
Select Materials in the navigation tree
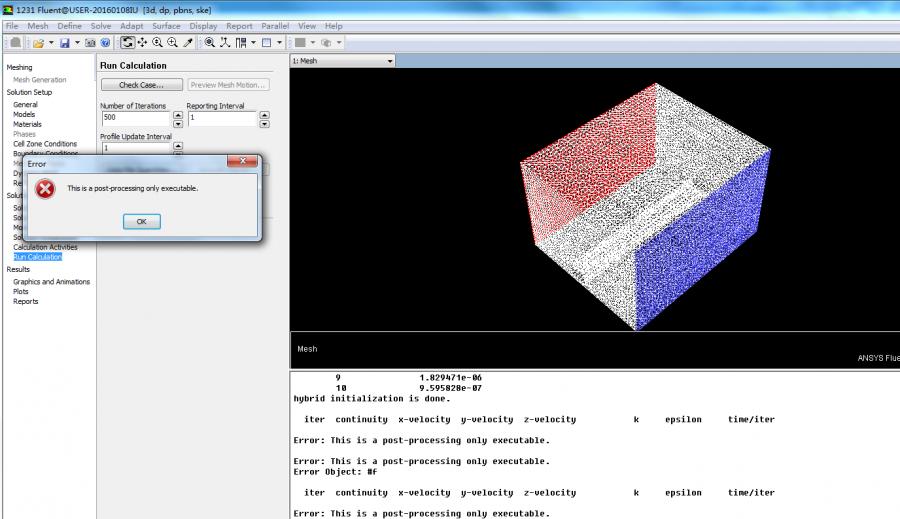[x=28, y=124]
